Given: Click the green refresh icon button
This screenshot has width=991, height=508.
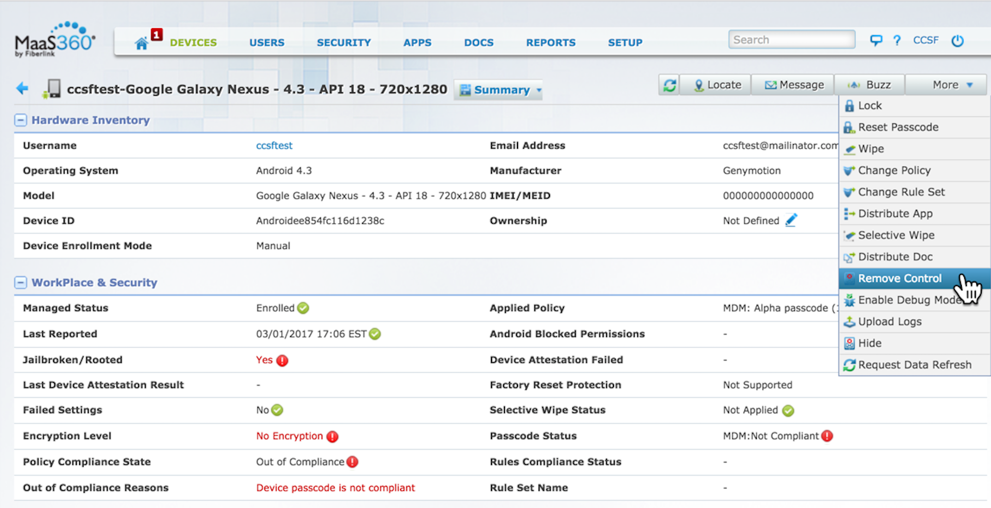Looking at the screenshot, I should pyautogui.click(x=670, y=85).
